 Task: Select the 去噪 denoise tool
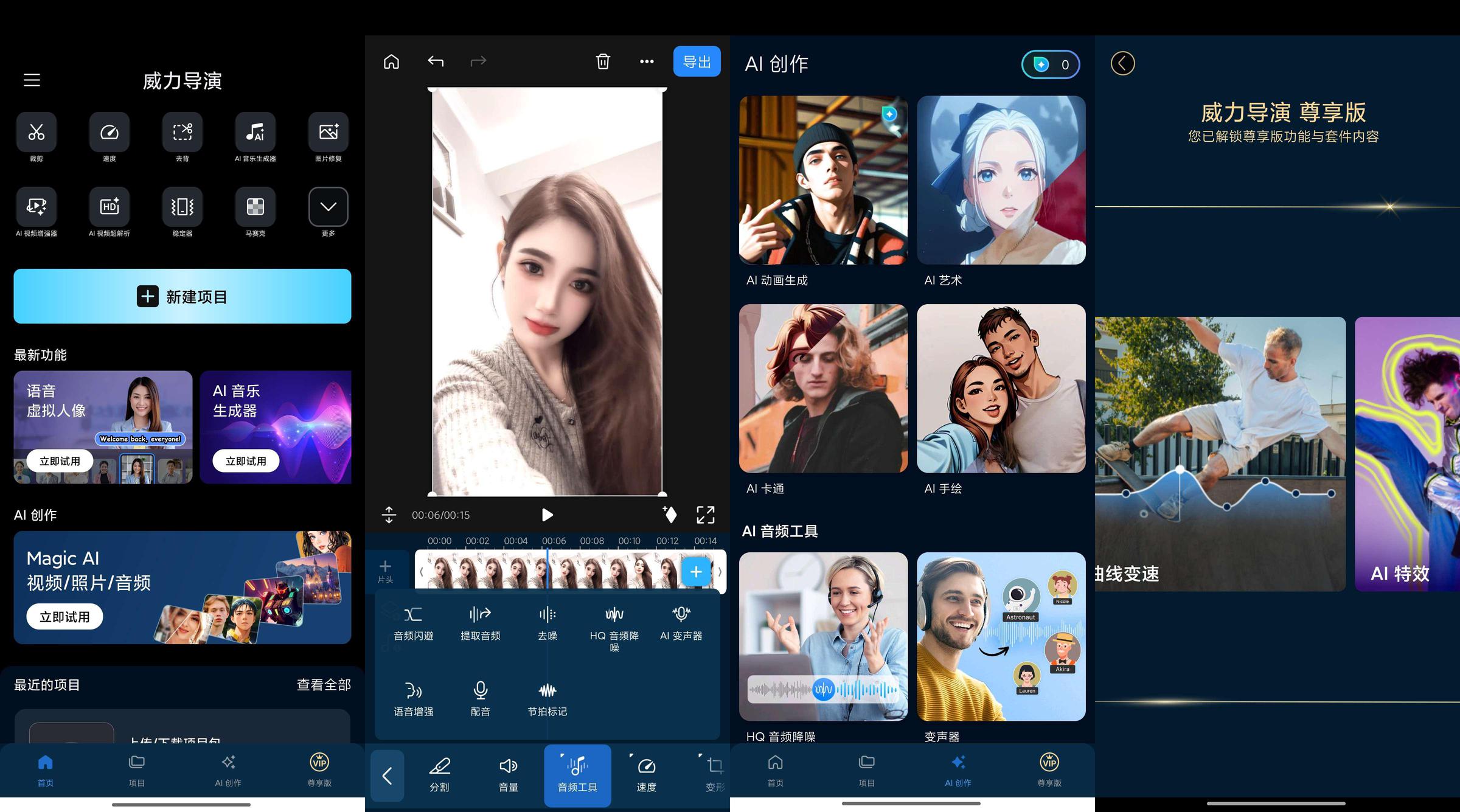coord(547,623)
